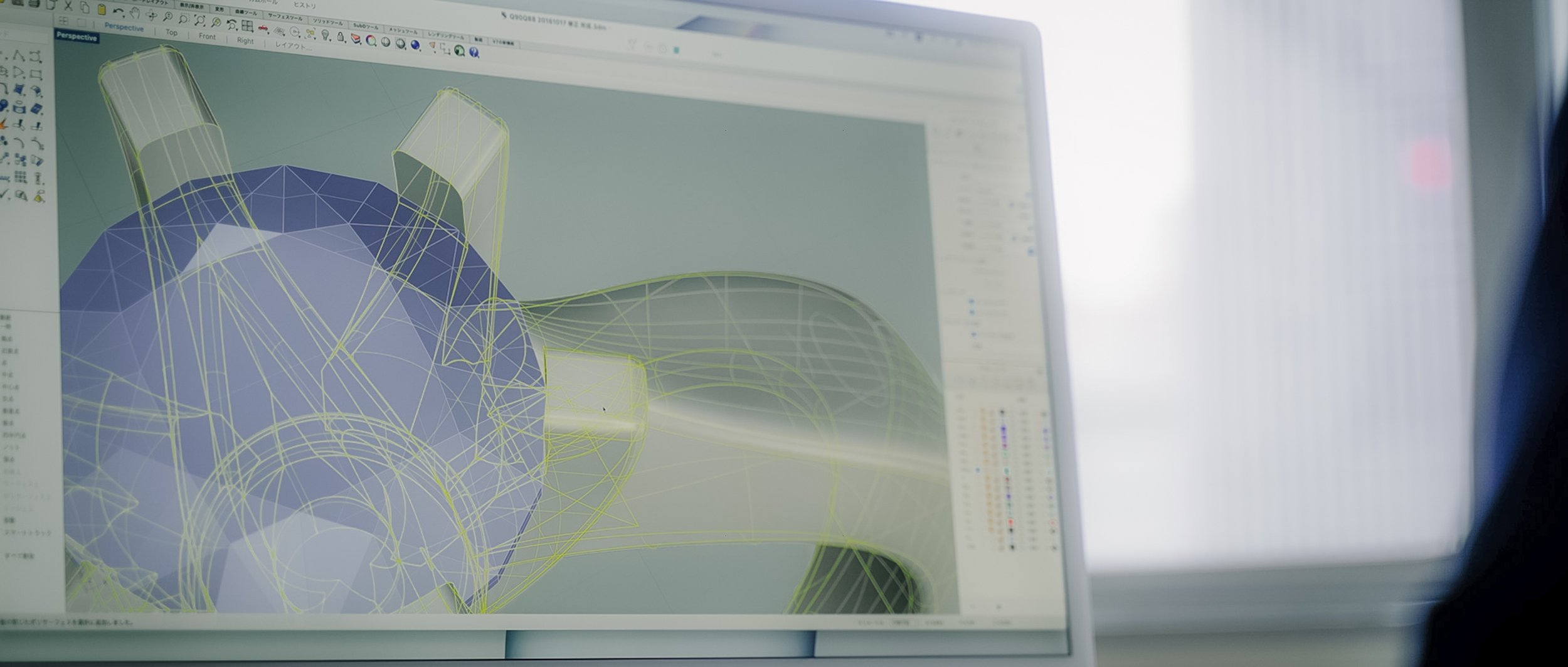1568x667 pixels.
Task: Click the four-pane viewport layout icon
Action: tap(63, 21)
